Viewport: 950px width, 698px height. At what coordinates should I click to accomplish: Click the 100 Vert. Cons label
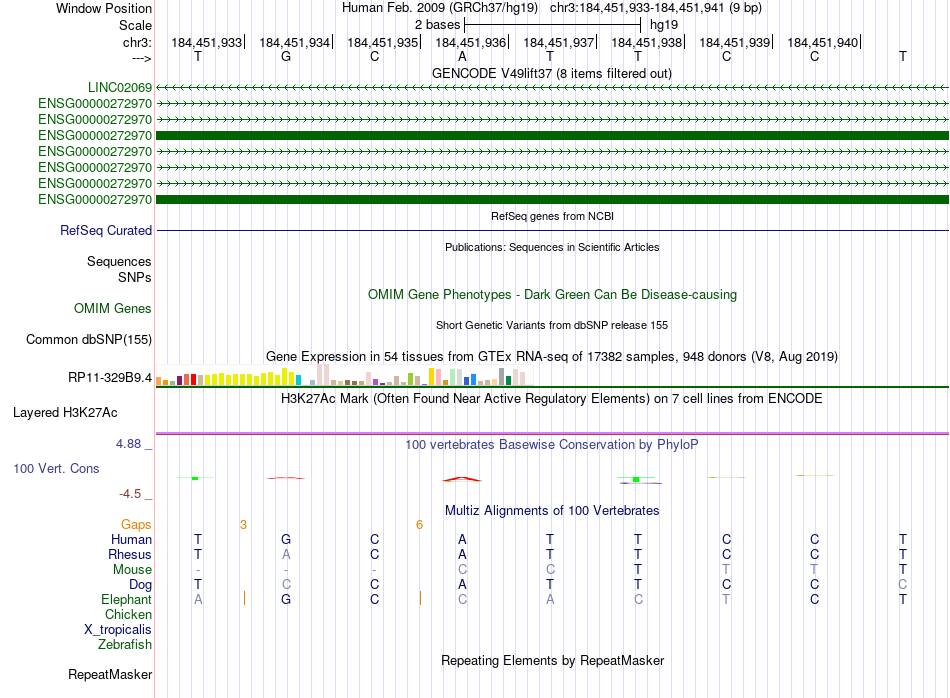pos(56,468)
